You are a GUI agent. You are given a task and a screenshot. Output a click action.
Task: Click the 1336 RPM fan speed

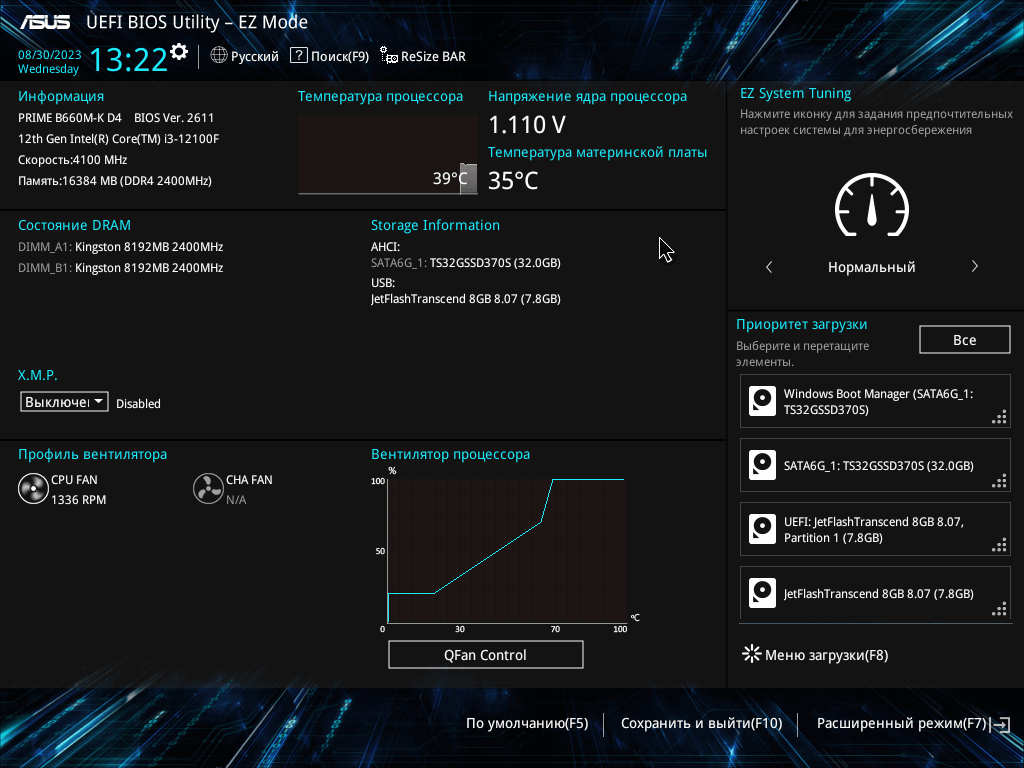[x=78, y=500]
